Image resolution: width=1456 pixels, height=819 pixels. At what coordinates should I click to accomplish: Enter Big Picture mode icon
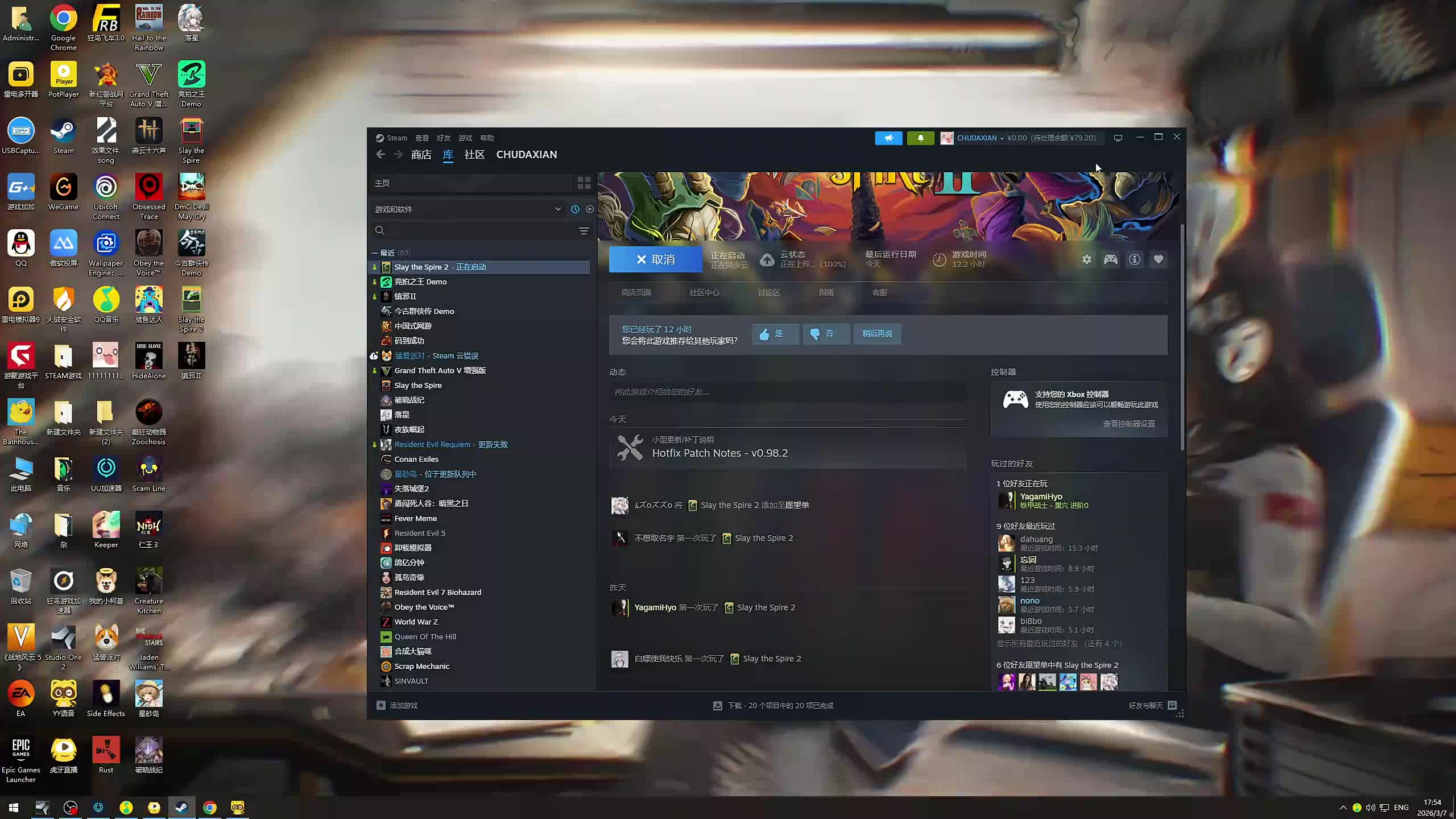point(1118,138)
